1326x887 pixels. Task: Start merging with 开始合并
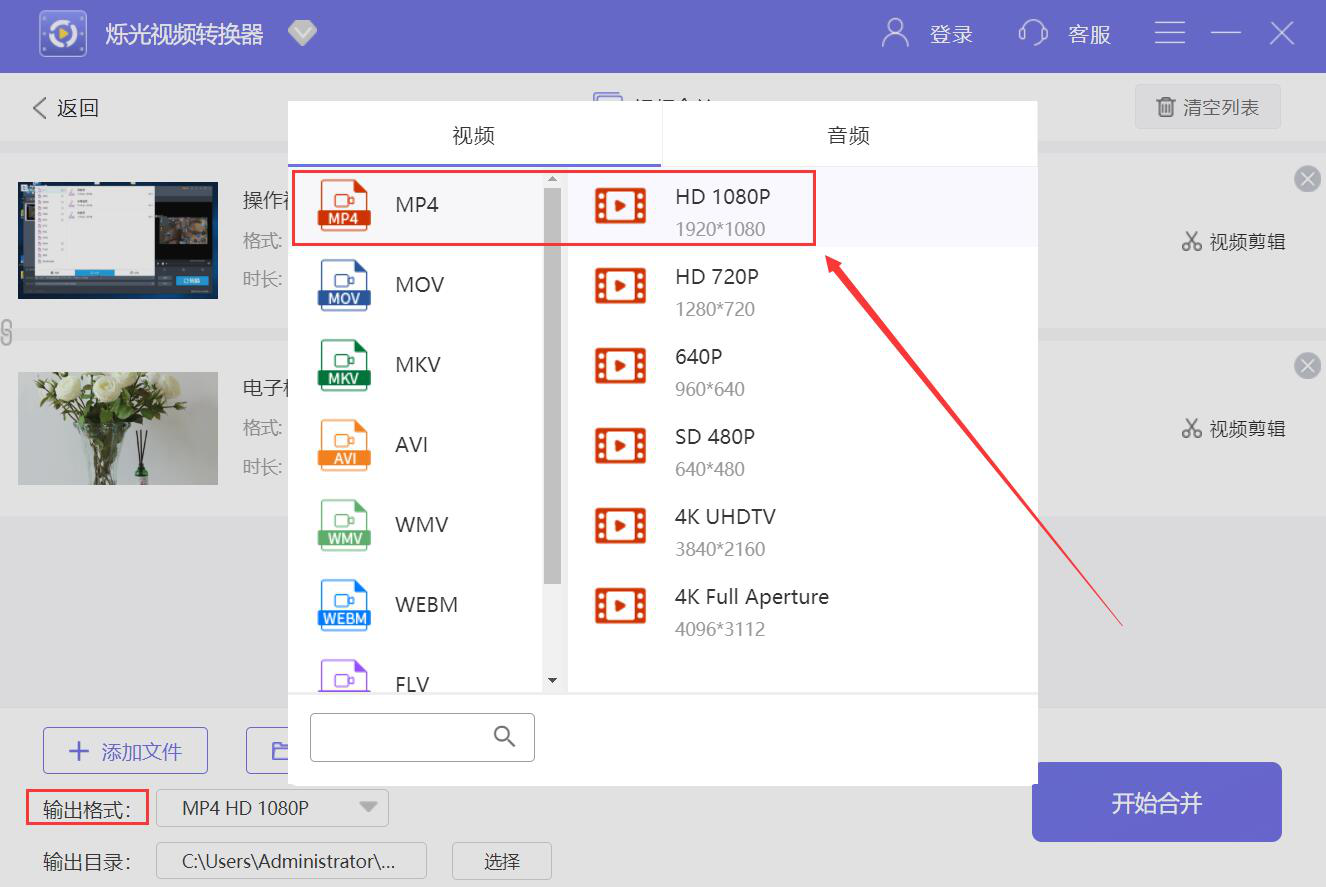coord(1157,802)
